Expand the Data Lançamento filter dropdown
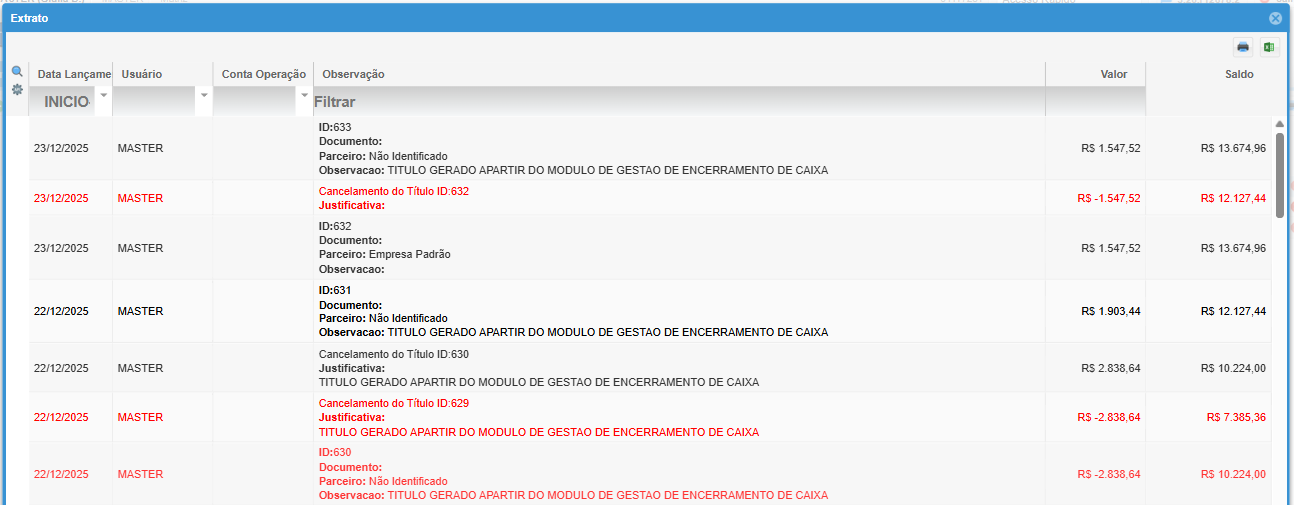 [103, 95]
